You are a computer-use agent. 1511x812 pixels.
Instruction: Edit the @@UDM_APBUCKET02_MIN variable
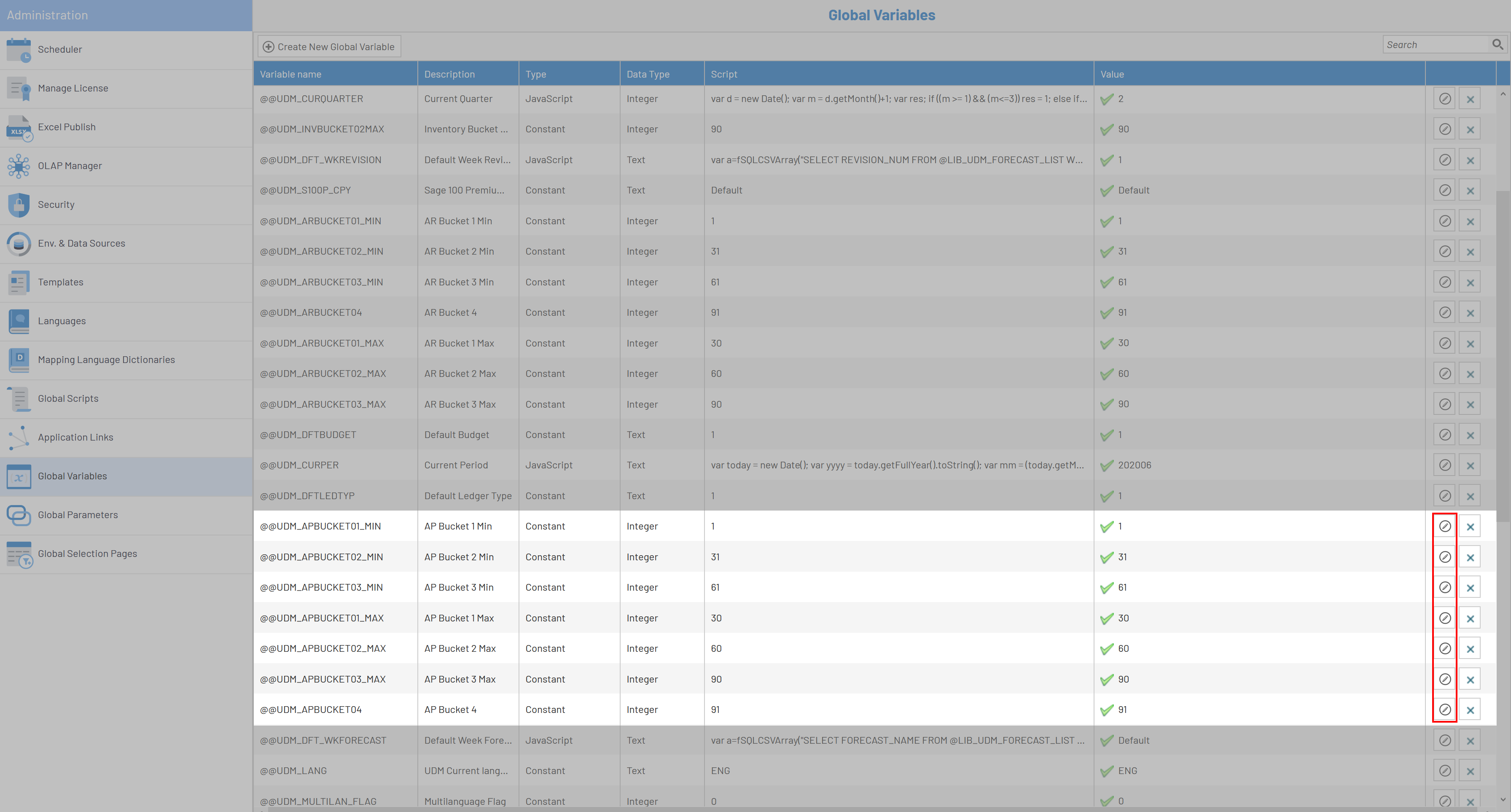pos(1445,557)
